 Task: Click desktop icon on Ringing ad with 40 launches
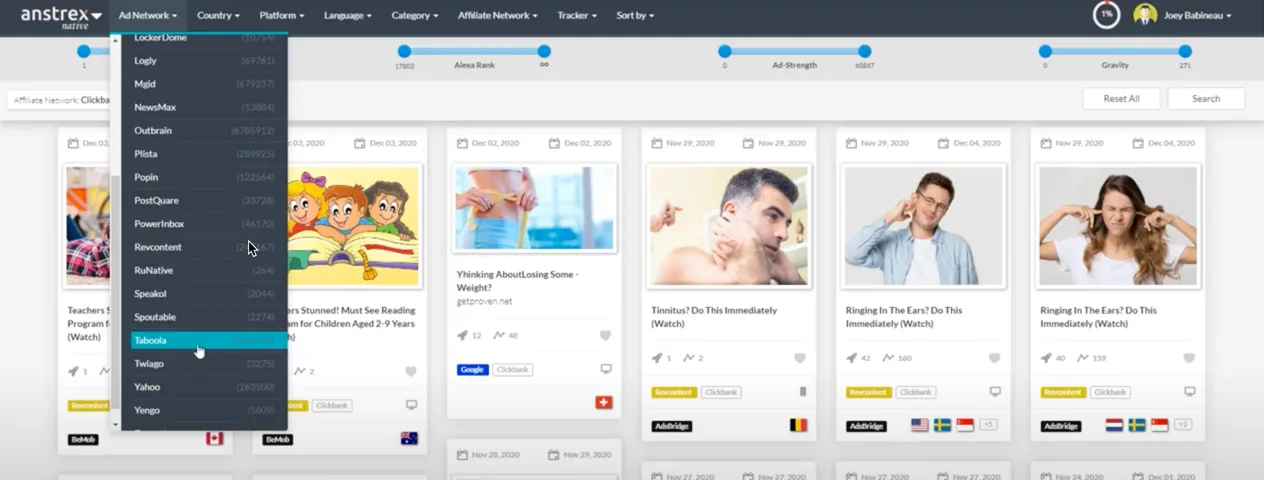(x=1190, y=392)
